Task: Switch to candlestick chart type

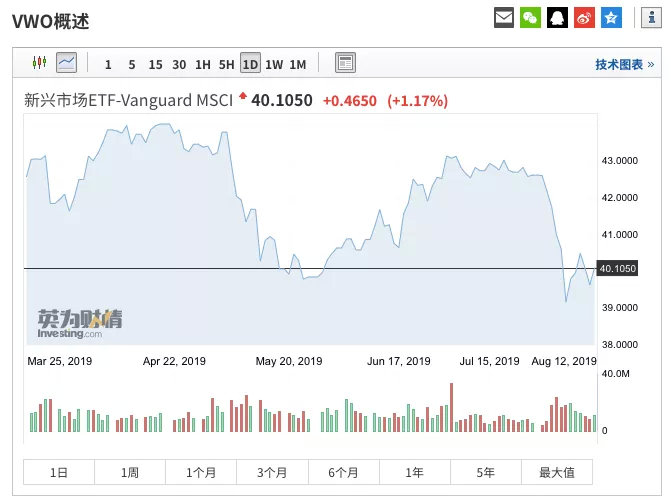Action: (x=40, y=63)
